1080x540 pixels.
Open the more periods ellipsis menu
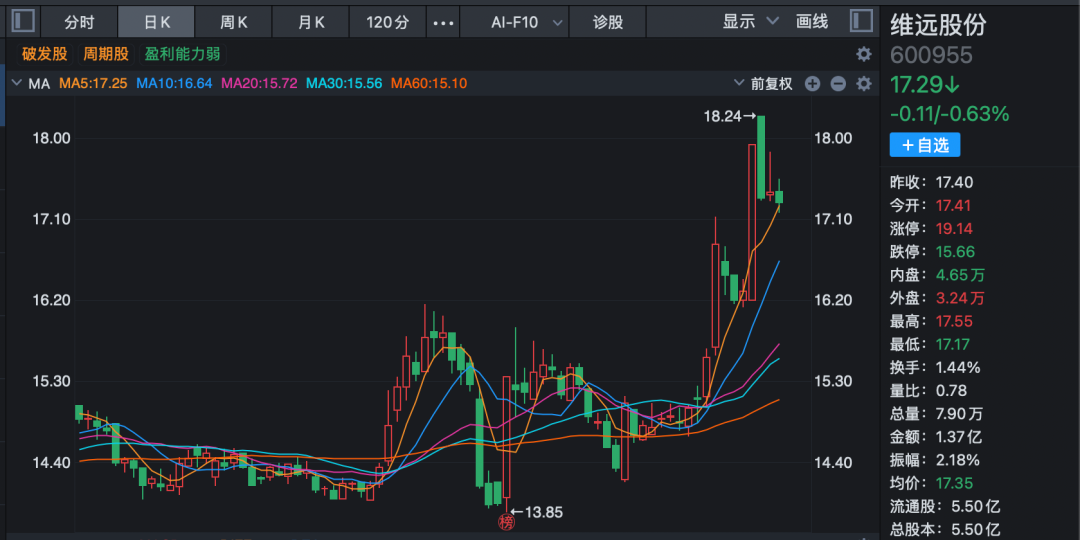pos(443,22)
